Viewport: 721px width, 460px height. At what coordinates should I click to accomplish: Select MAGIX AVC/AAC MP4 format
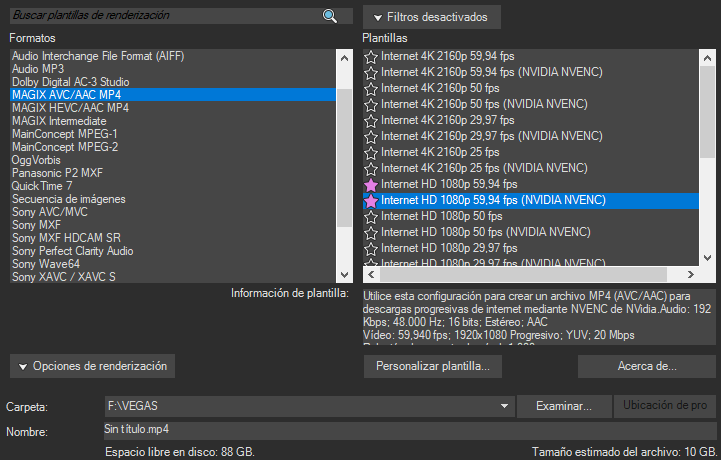[x=173, y=95]
